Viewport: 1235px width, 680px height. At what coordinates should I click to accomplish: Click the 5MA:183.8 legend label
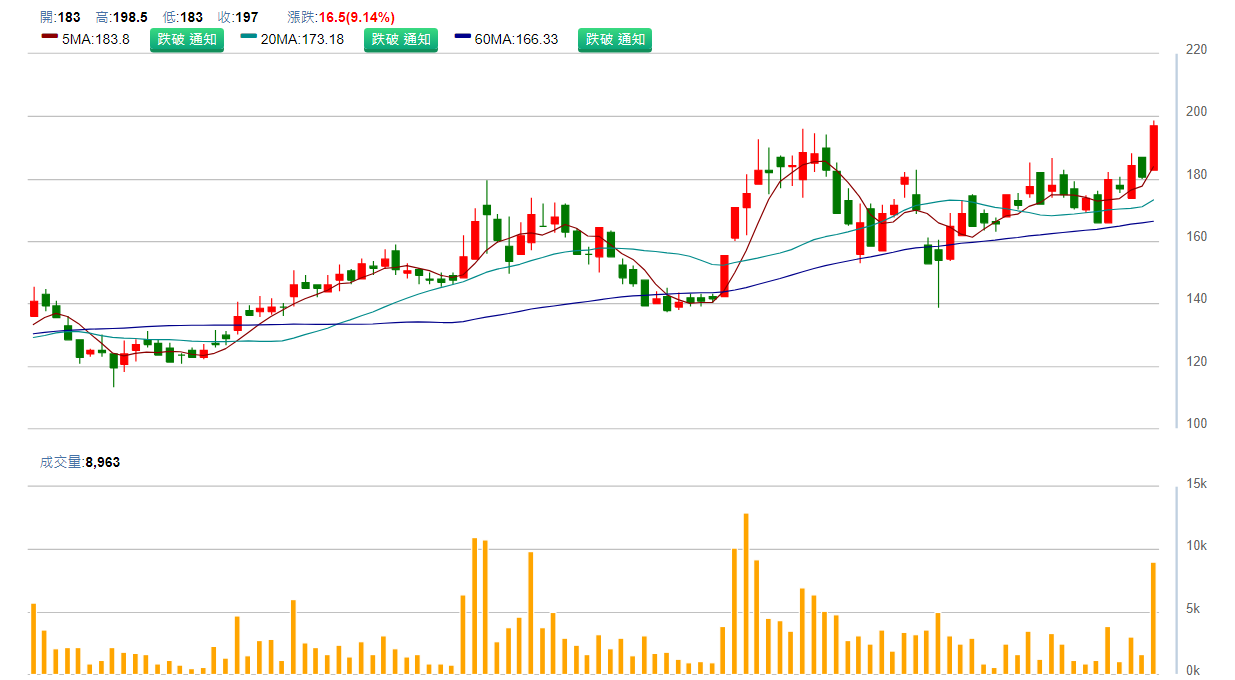96,40
